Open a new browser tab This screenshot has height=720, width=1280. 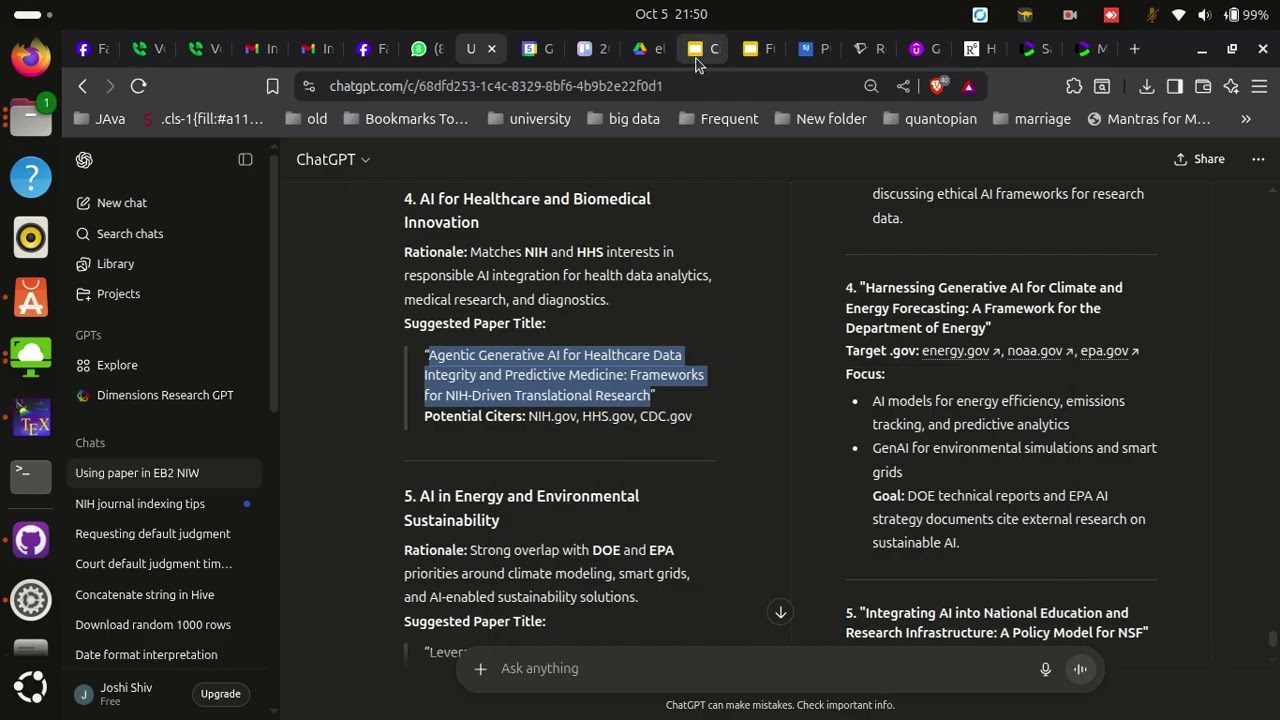pos(1134,49)
